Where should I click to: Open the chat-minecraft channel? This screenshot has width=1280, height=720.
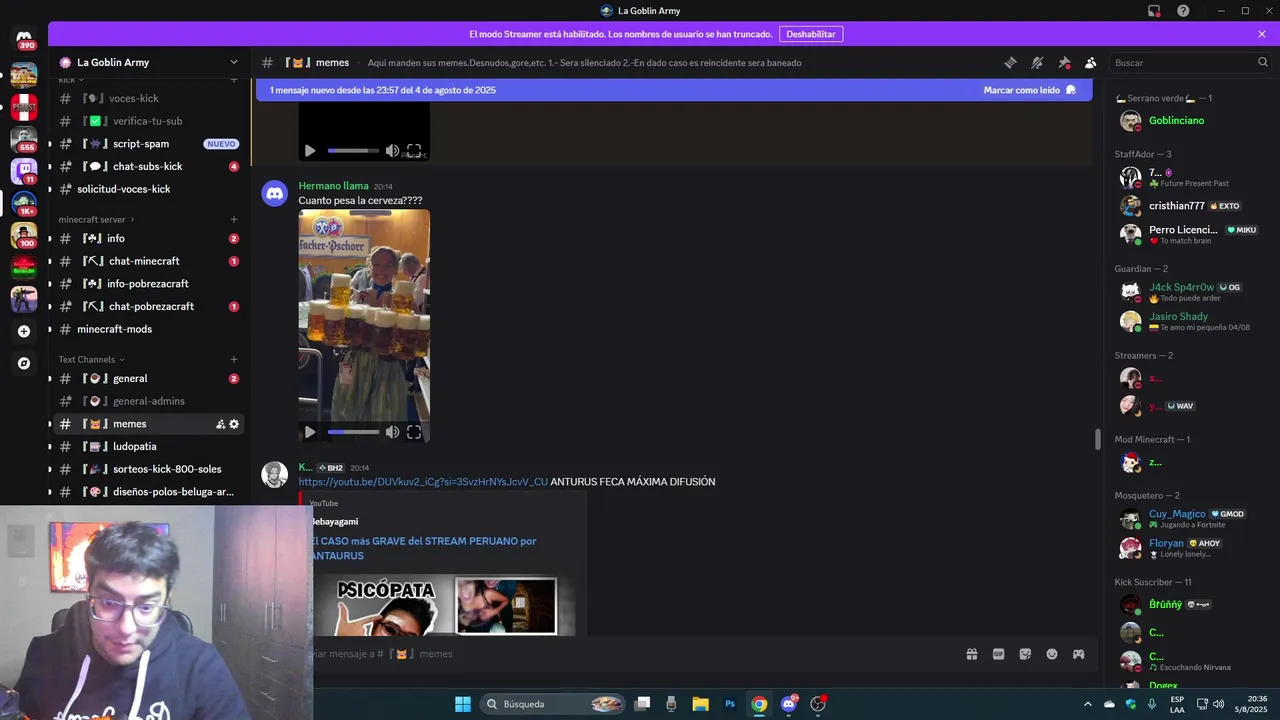[149, 261]
